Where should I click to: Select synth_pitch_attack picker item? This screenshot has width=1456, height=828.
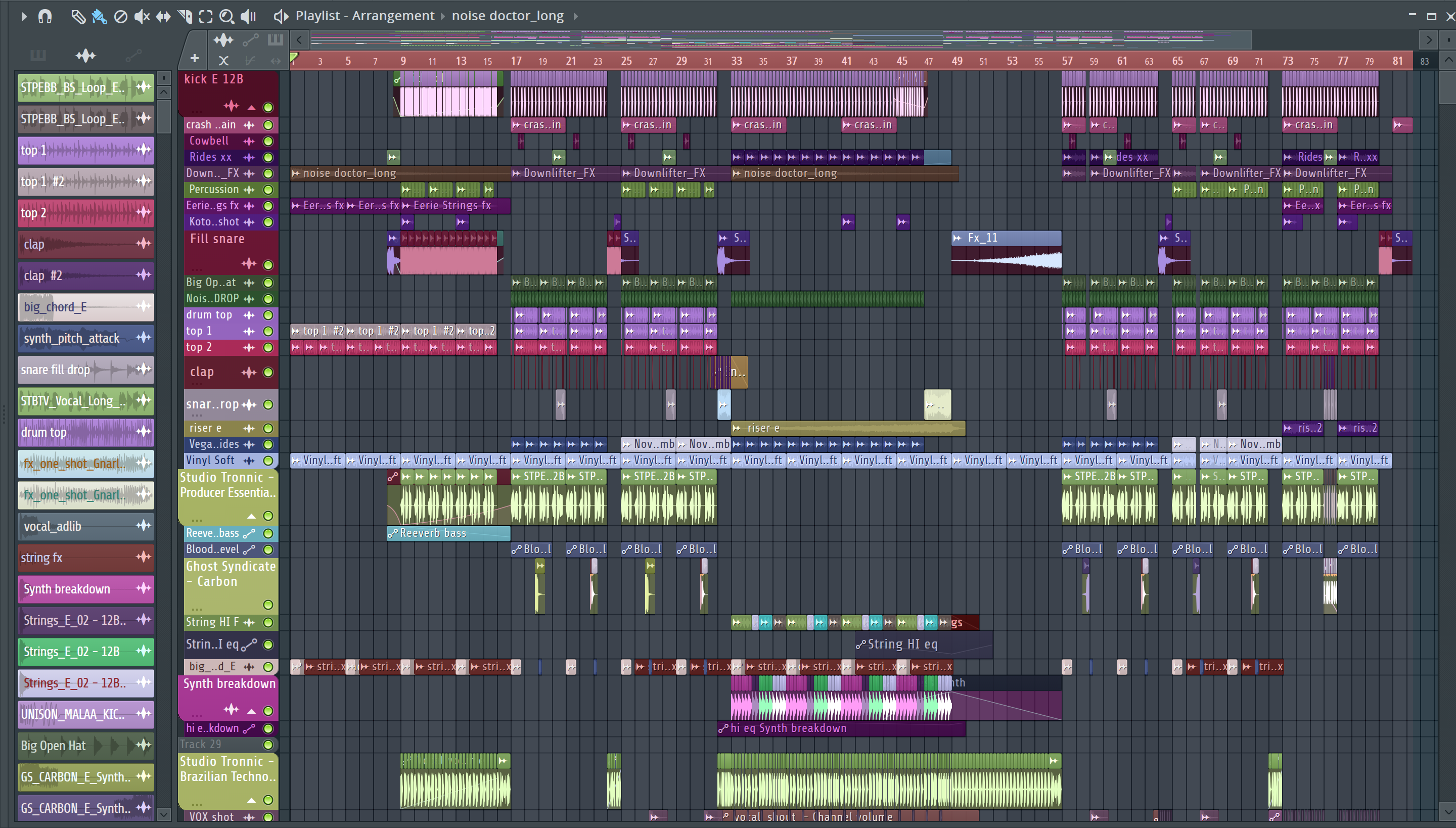point(86,338)
